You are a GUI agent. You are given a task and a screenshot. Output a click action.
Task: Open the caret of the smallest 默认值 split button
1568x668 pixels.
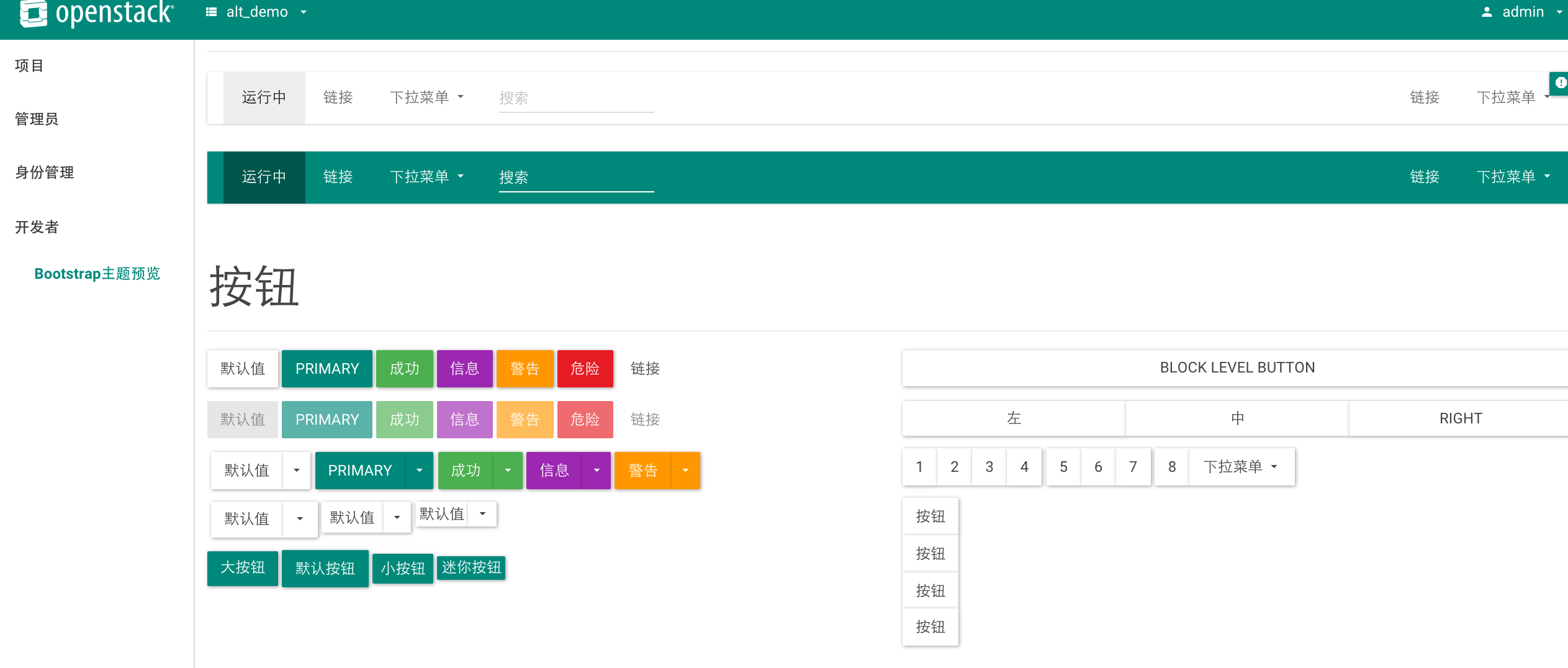click(x=482, y=514)
